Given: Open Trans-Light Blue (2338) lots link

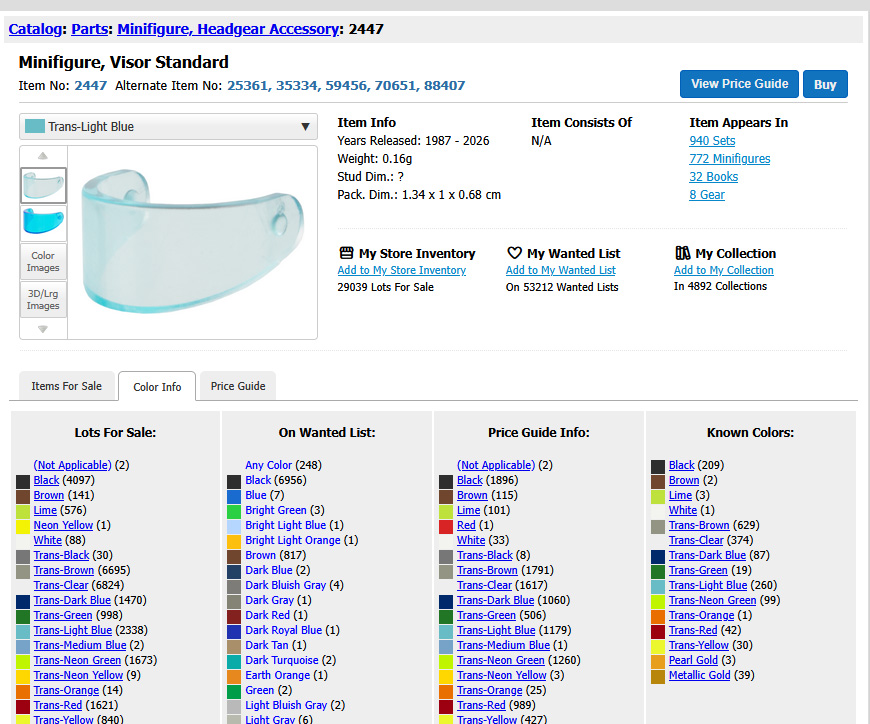Looking at the screenshot, I should pos(73,630).
